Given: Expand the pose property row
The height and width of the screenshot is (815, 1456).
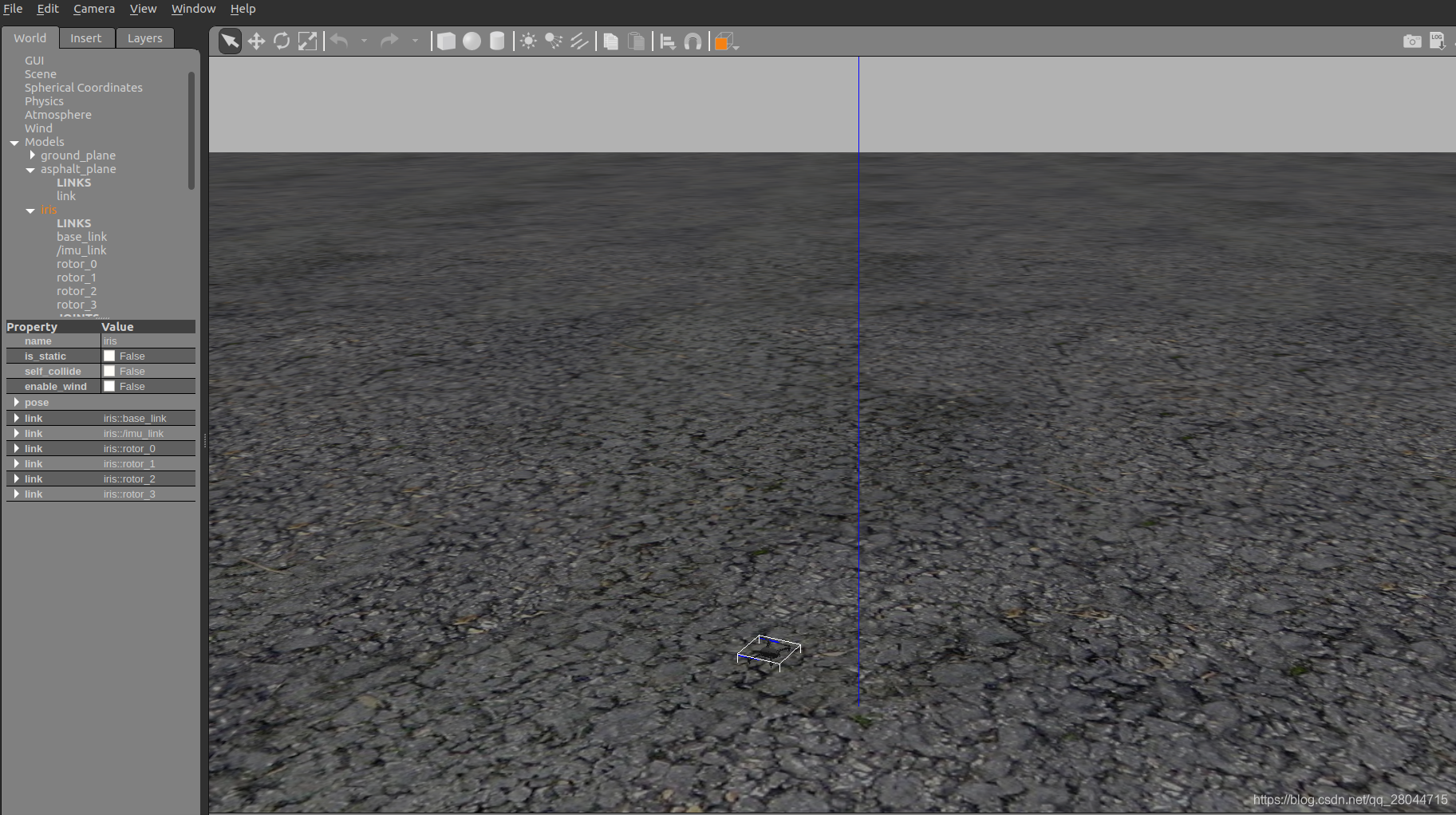Looking at the screenshot, I should (x=16, y=402).
